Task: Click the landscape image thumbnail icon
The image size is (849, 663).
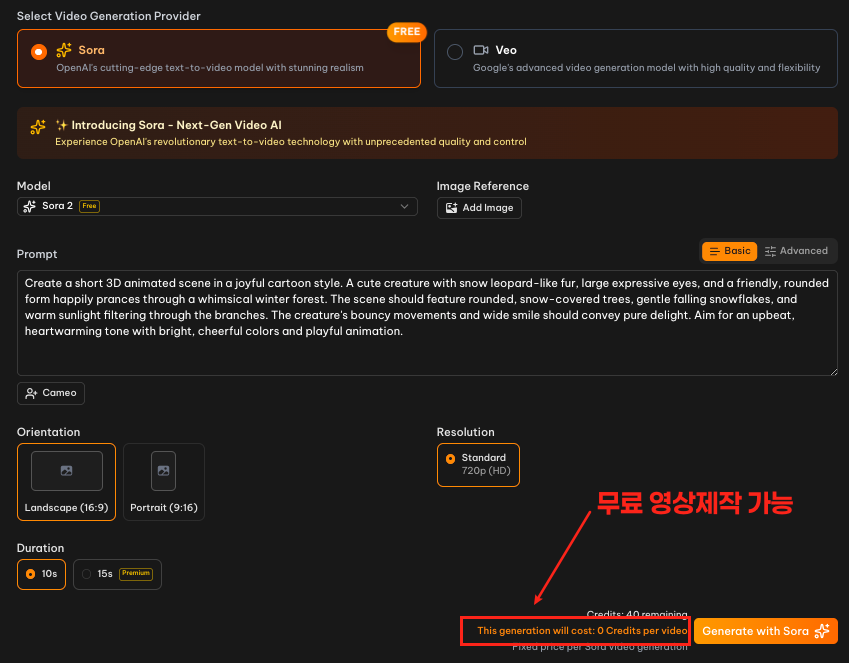Action: coord(67,471)
